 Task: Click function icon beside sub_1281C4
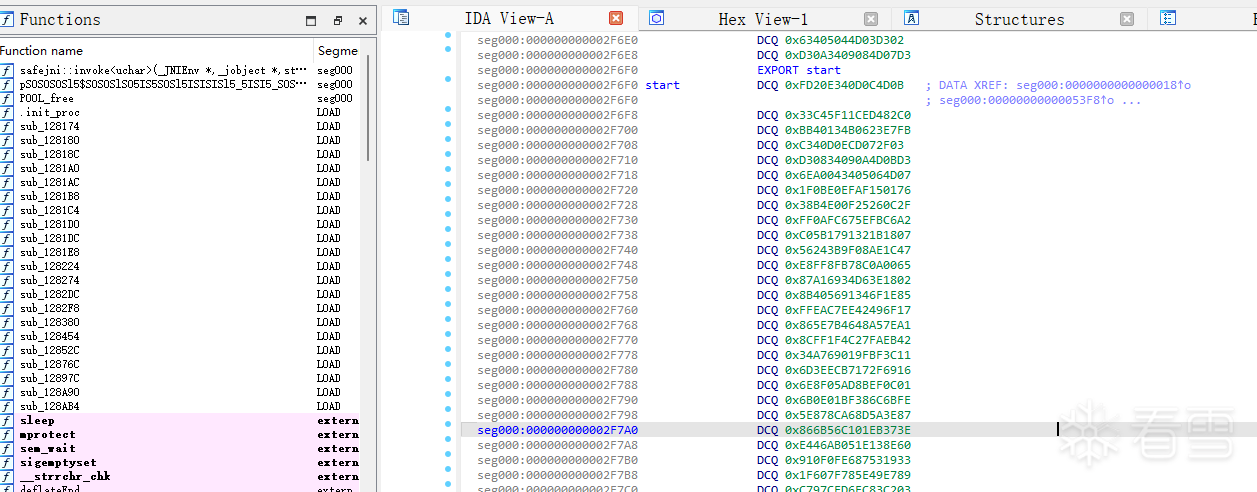pyautogui.click(x=7, y=211)
